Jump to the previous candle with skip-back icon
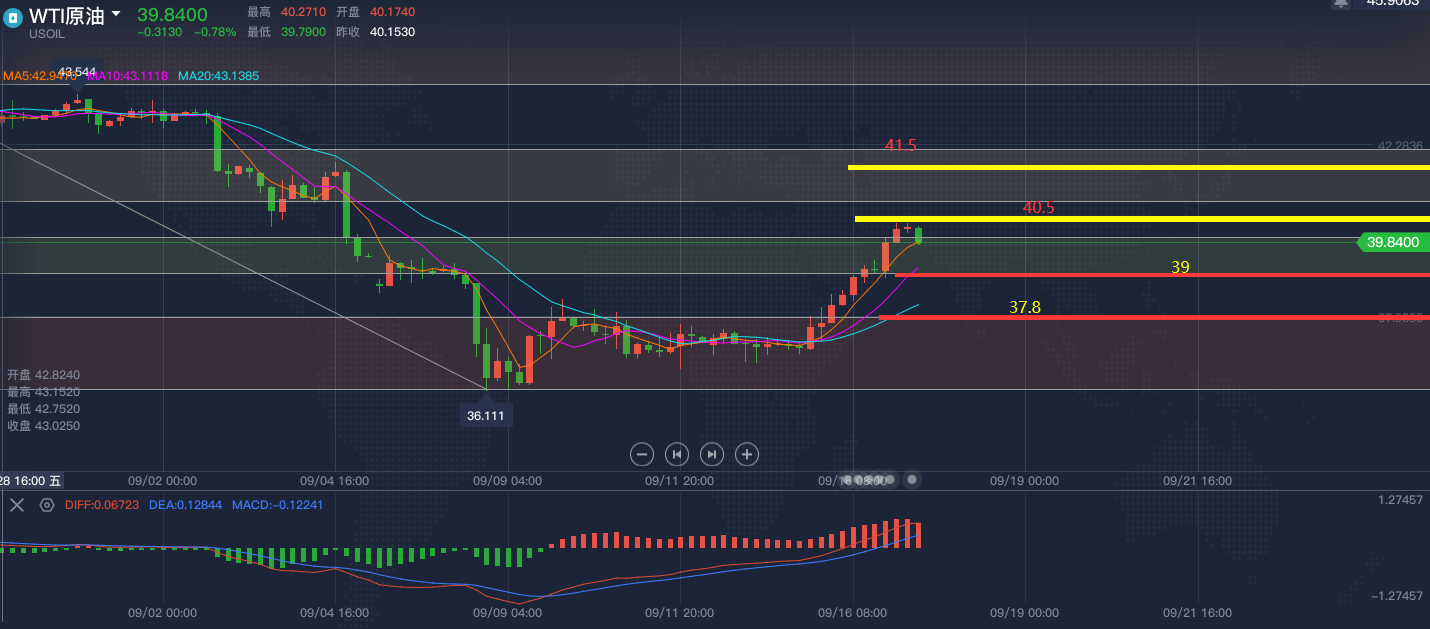Image resolution: width=1430 pixels, height=629 pixels. click(x=677, y=454)
